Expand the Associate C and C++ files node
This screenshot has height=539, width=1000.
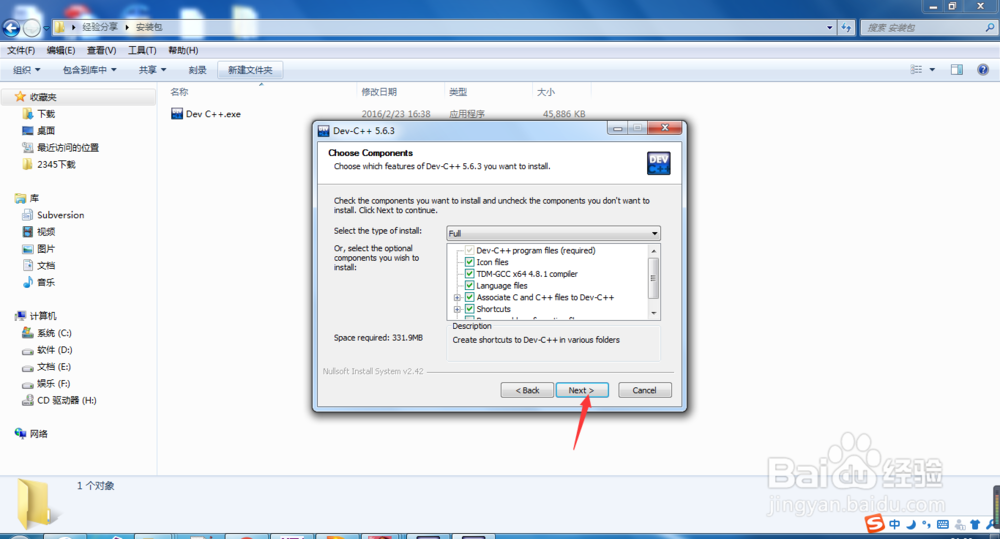(x=457, y=297)
